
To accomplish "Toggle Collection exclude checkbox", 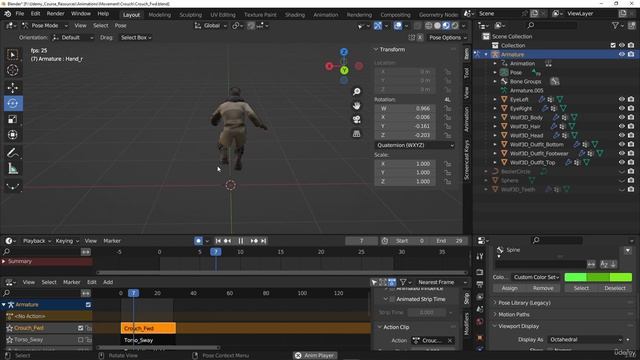I will coord(613,45).
